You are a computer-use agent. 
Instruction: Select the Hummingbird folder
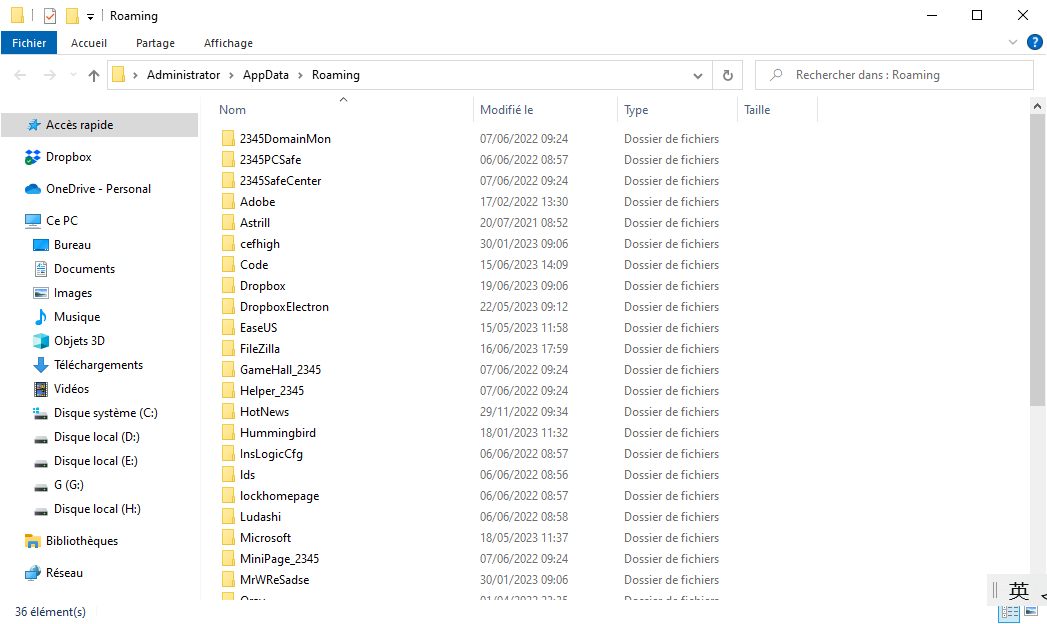coord(278,433)
